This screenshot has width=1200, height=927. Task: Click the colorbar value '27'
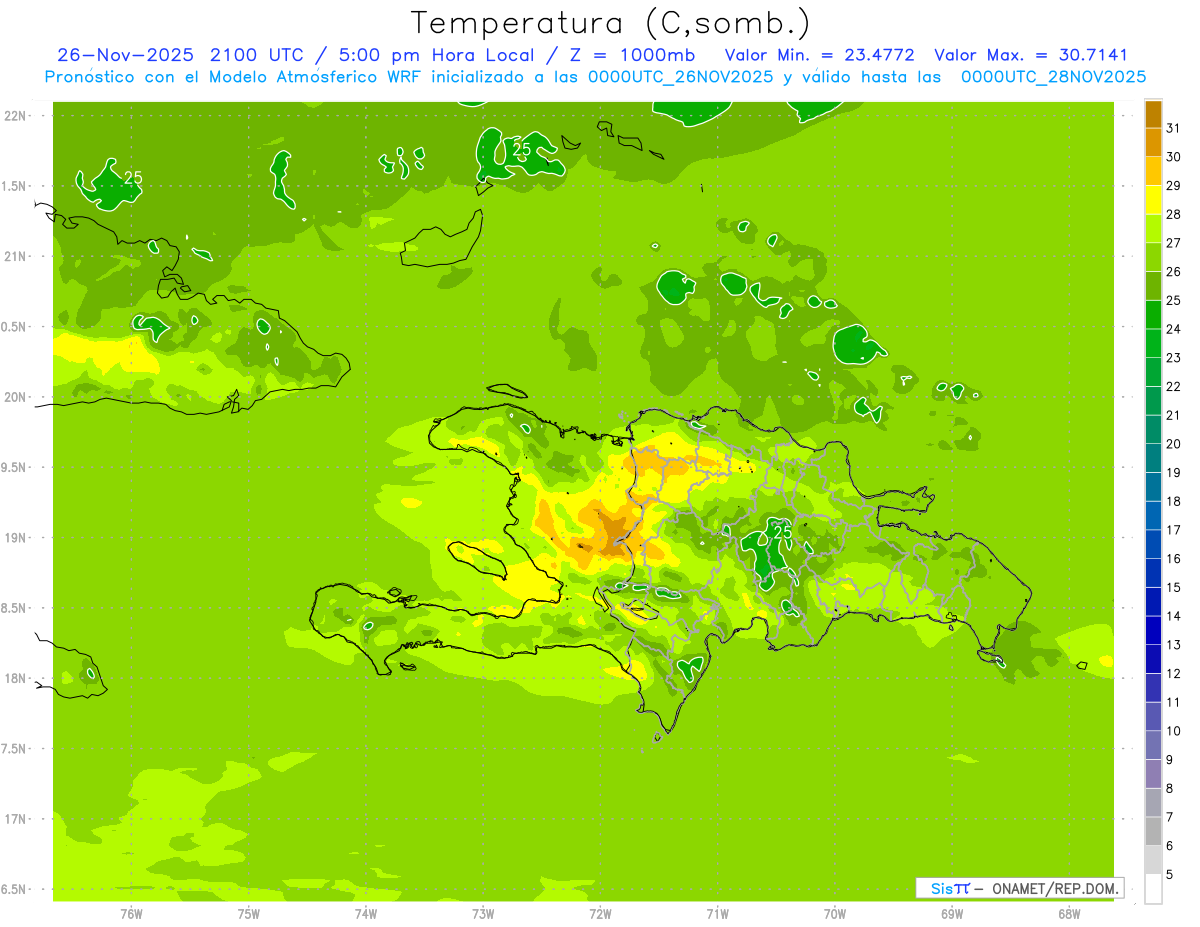[1173, 243]
